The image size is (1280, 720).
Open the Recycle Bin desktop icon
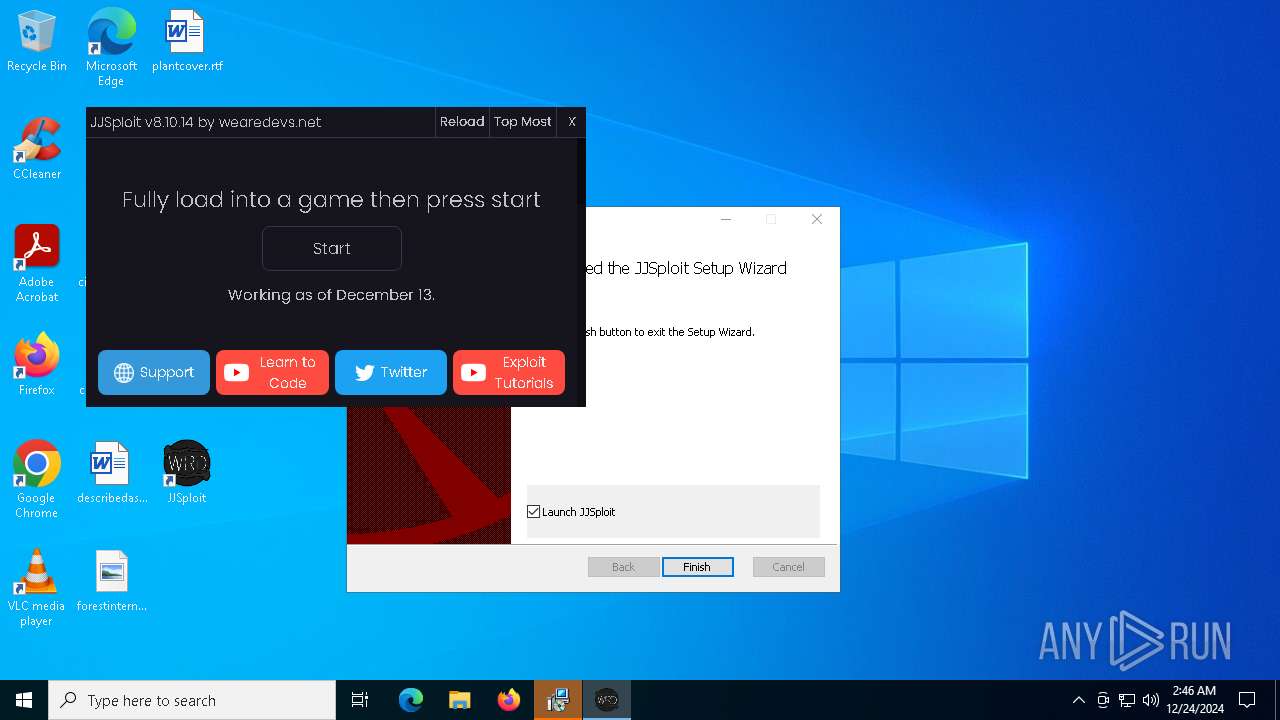click(x=37, y=42)
